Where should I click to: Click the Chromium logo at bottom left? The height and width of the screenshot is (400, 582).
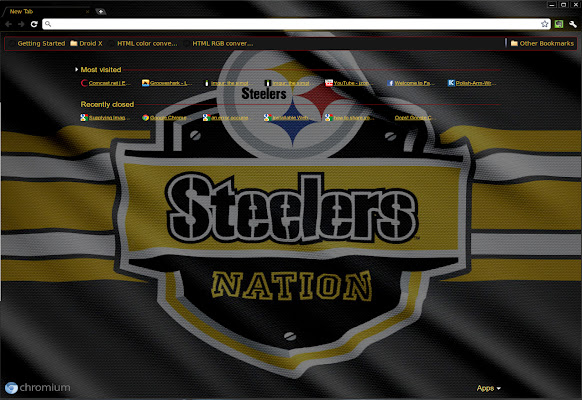tap(11, 388)
